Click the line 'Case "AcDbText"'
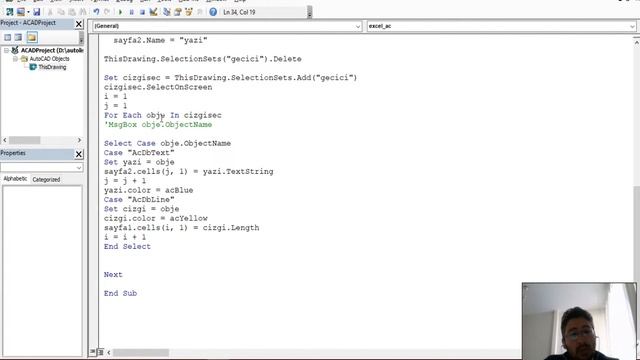This screenshot has width=640, height=360. click(139, 153)
